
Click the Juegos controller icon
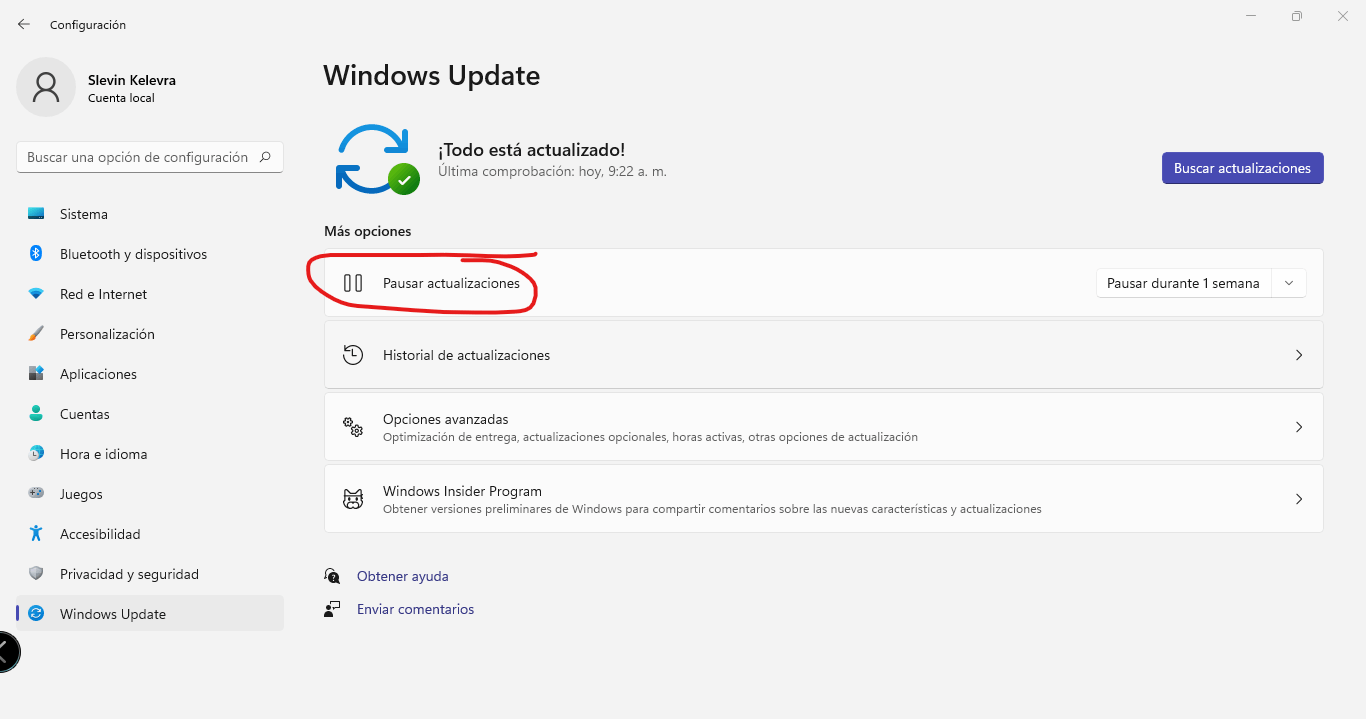(x=36, y=494)
